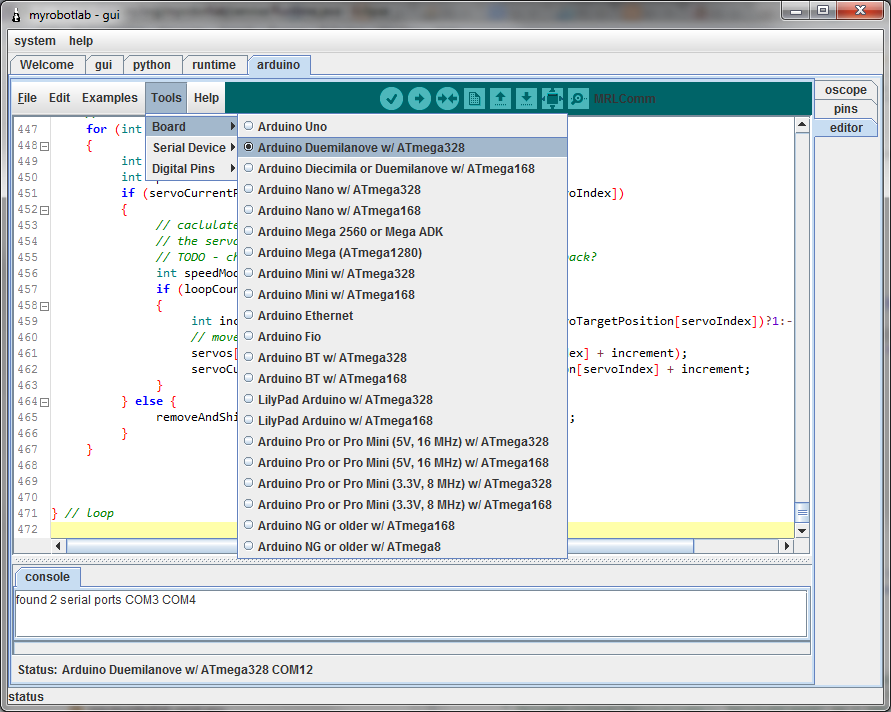
Task: Open the Digital Pins submenu
Action: click(192, 169)
